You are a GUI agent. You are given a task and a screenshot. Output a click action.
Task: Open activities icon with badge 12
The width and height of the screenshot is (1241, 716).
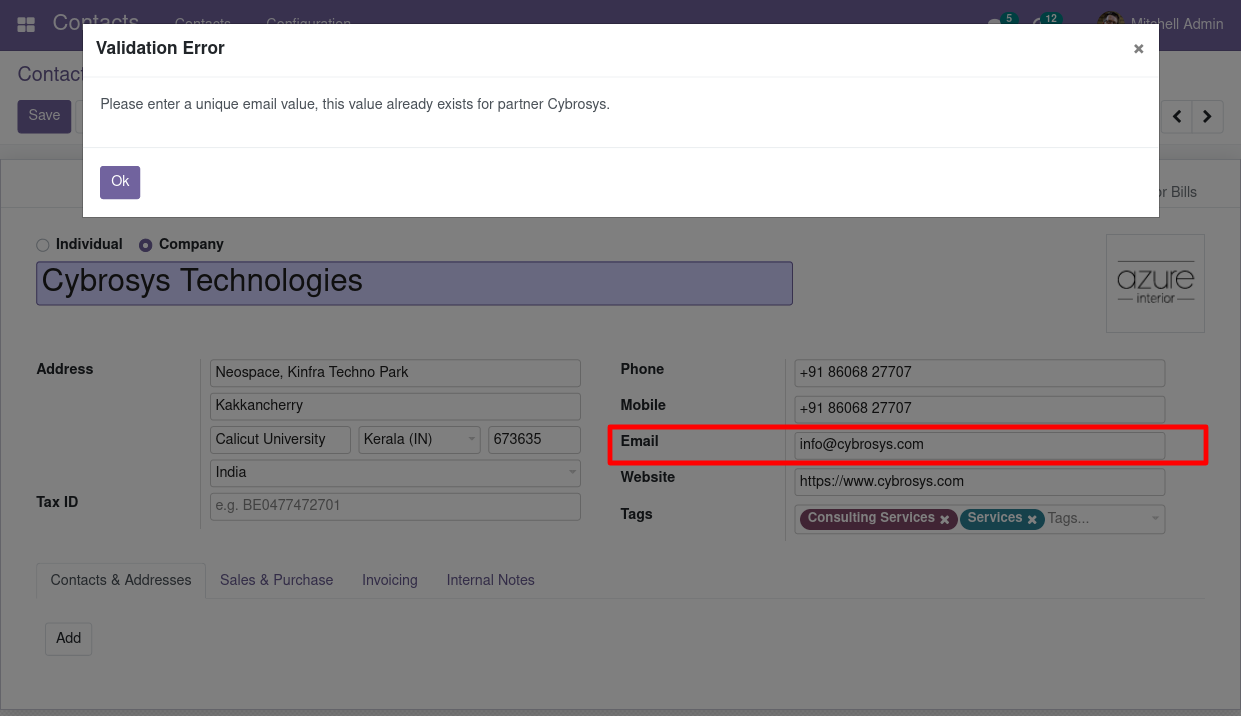coord(1045,24)
